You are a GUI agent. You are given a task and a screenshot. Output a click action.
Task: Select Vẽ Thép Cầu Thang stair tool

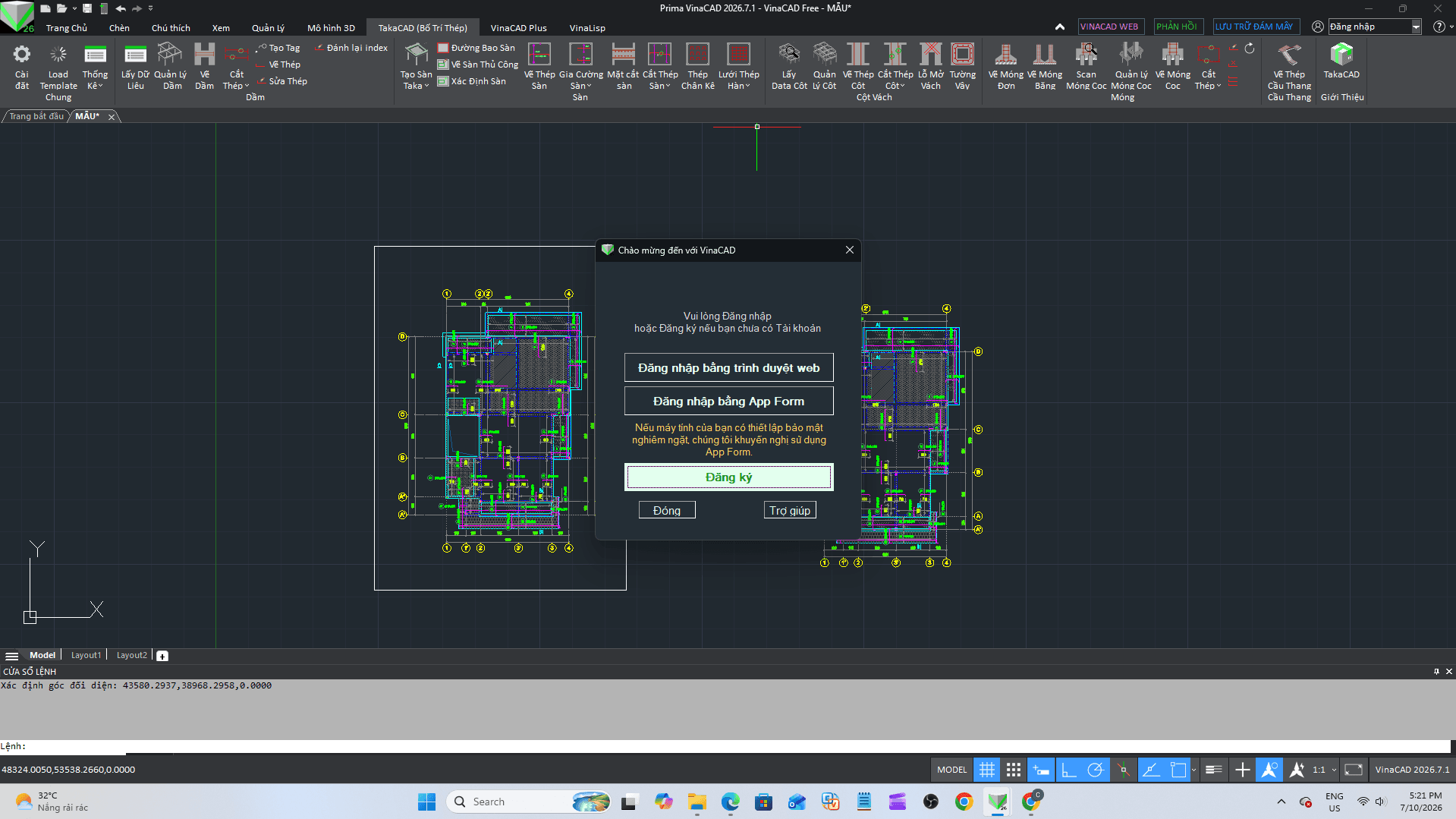(1289, 66)
